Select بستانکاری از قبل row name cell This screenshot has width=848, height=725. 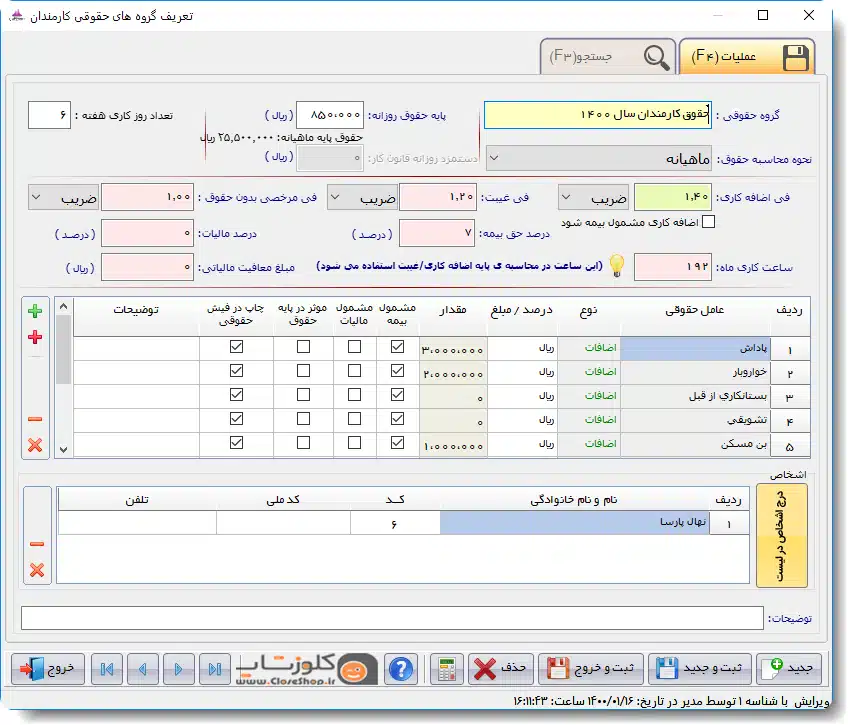(695, 396)
